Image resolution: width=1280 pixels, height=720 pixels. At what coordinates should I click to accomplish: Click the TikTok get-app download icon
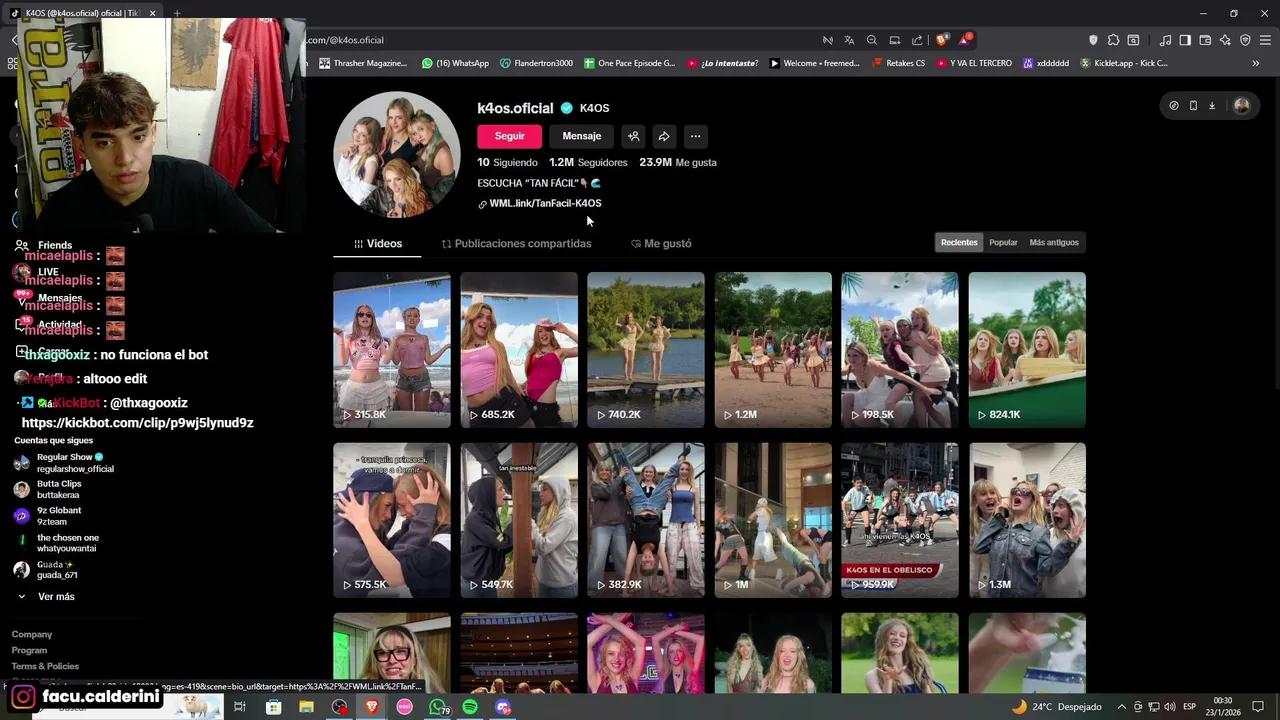(1211, 106)
